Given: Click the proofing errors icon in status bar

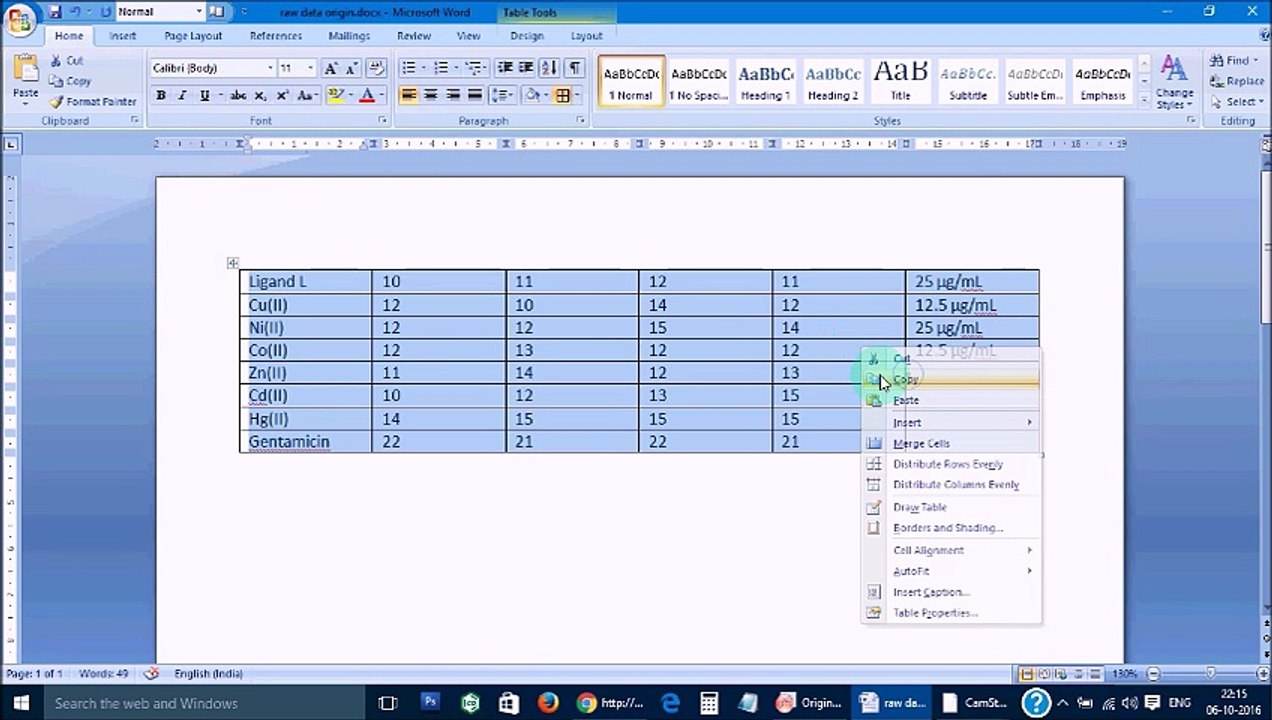Looking at the screenshot, I should (x=152, y=674).
